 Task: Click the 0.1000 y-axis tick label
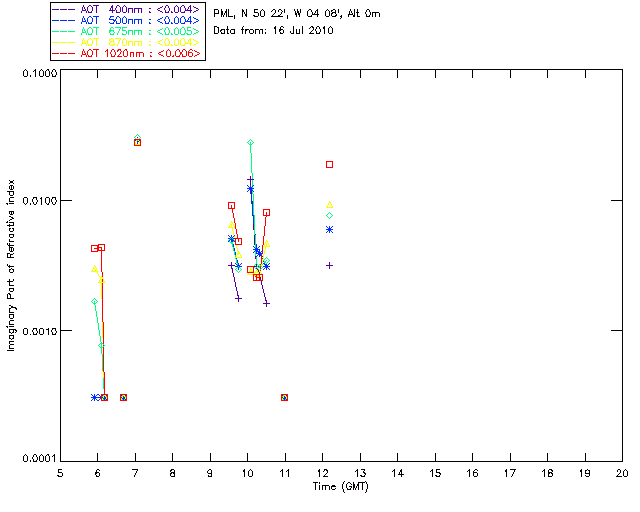click(x=40, y=73)
